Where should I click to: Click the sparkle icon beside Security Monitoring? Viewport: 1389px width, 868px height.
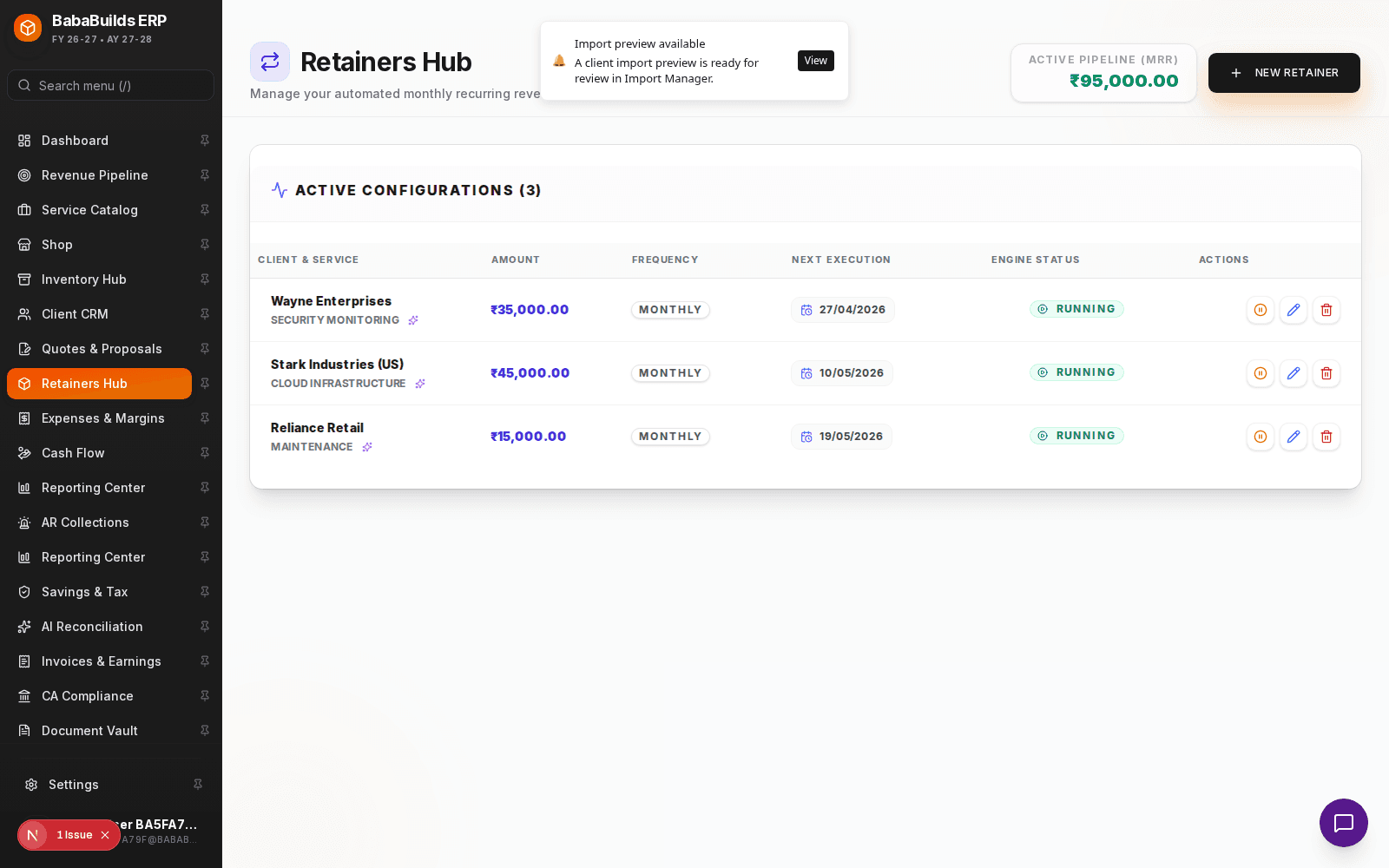tap(413, 320)
